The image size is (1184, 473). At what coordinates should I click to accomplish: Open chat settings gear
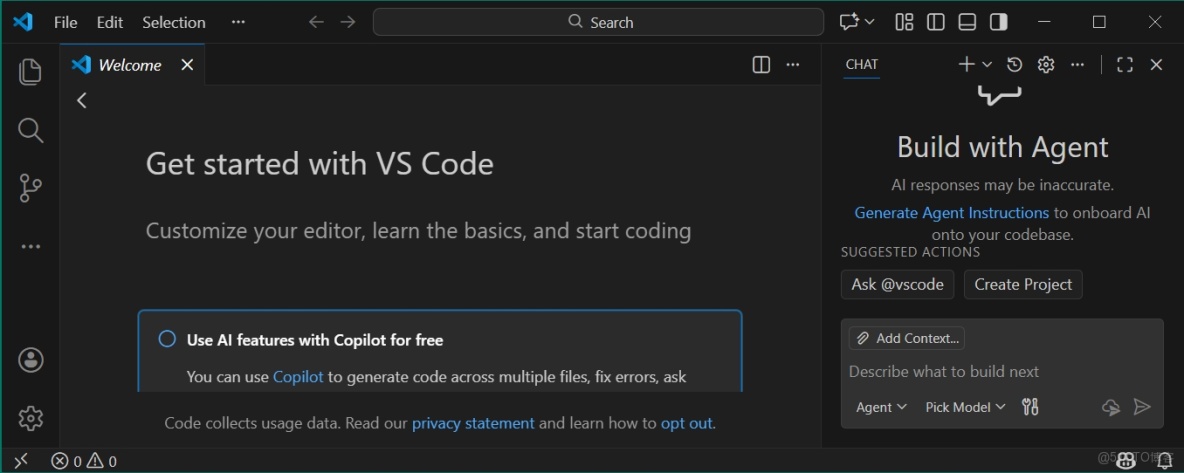click(1046, 64)
